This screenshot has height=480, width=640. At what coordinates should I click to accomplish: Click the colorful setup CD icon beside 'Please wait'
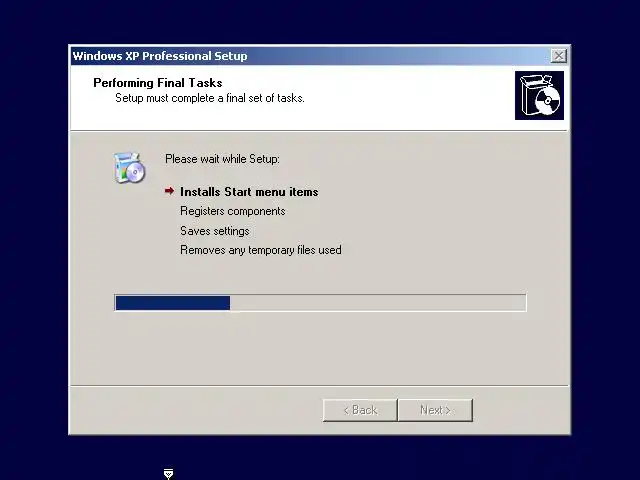tap(129, 167)
